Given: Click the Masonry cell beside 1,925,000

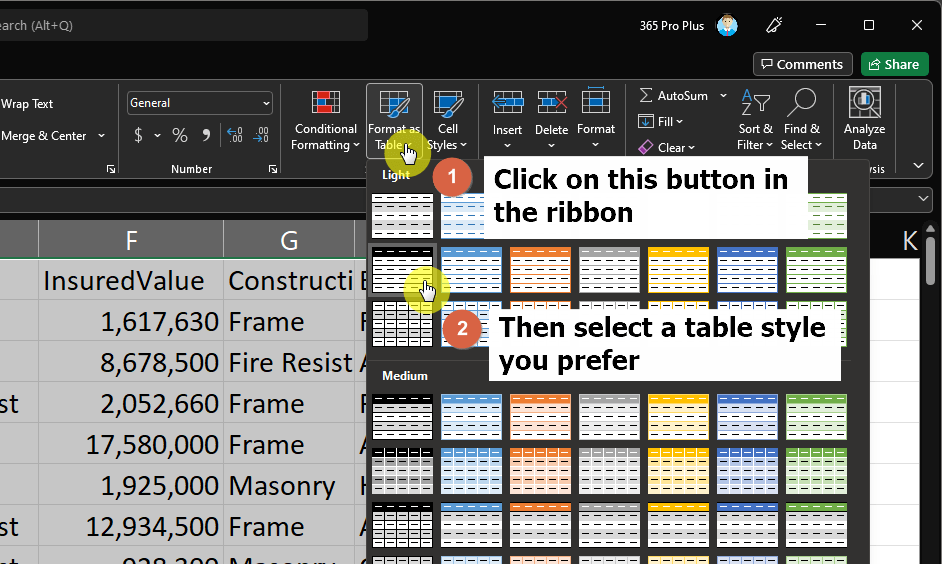Looking at the screenshot, I should click(289, 485).
